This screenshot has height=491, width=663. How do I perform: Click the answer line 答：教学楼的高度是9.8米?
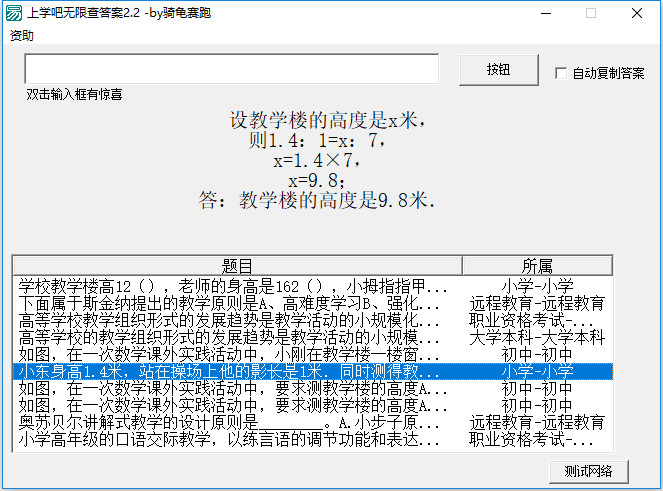[317, 200]
